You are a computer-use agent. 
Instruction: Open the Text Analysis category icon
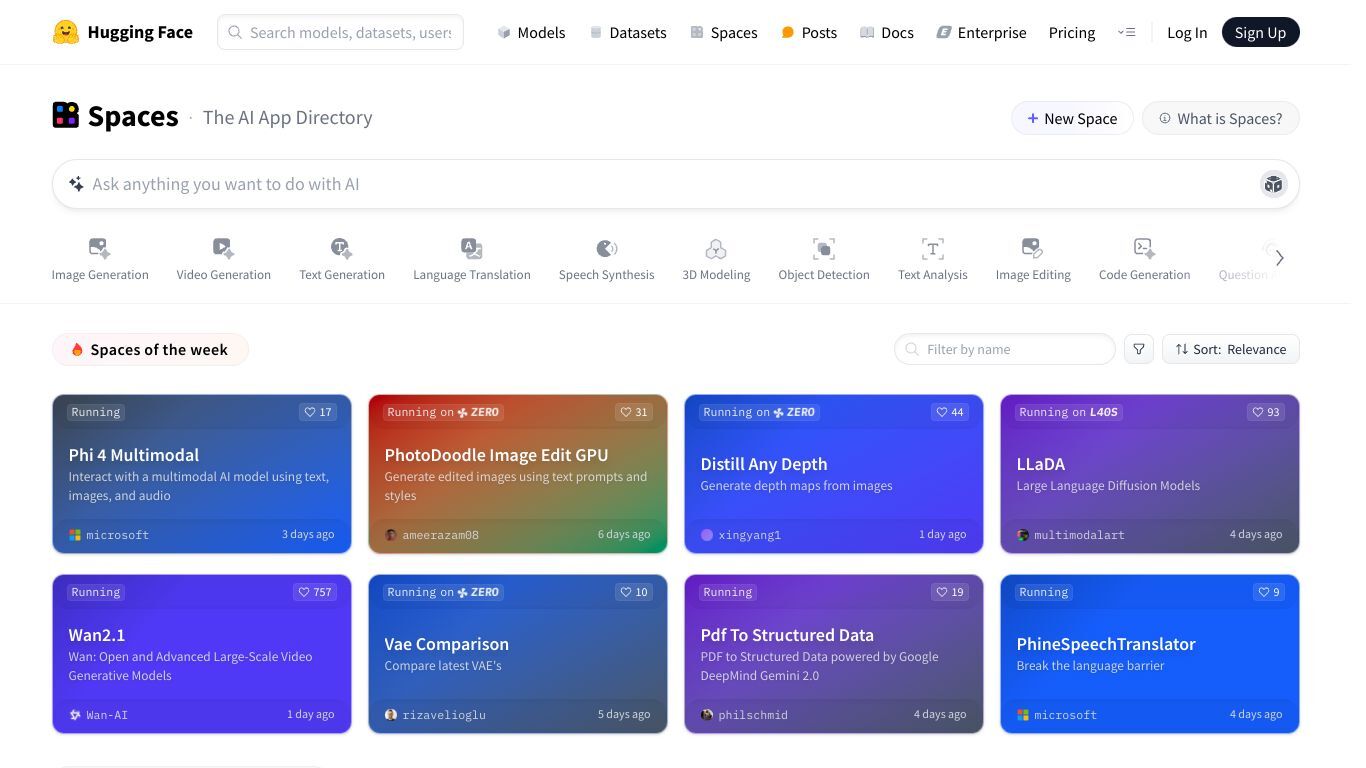933,248
